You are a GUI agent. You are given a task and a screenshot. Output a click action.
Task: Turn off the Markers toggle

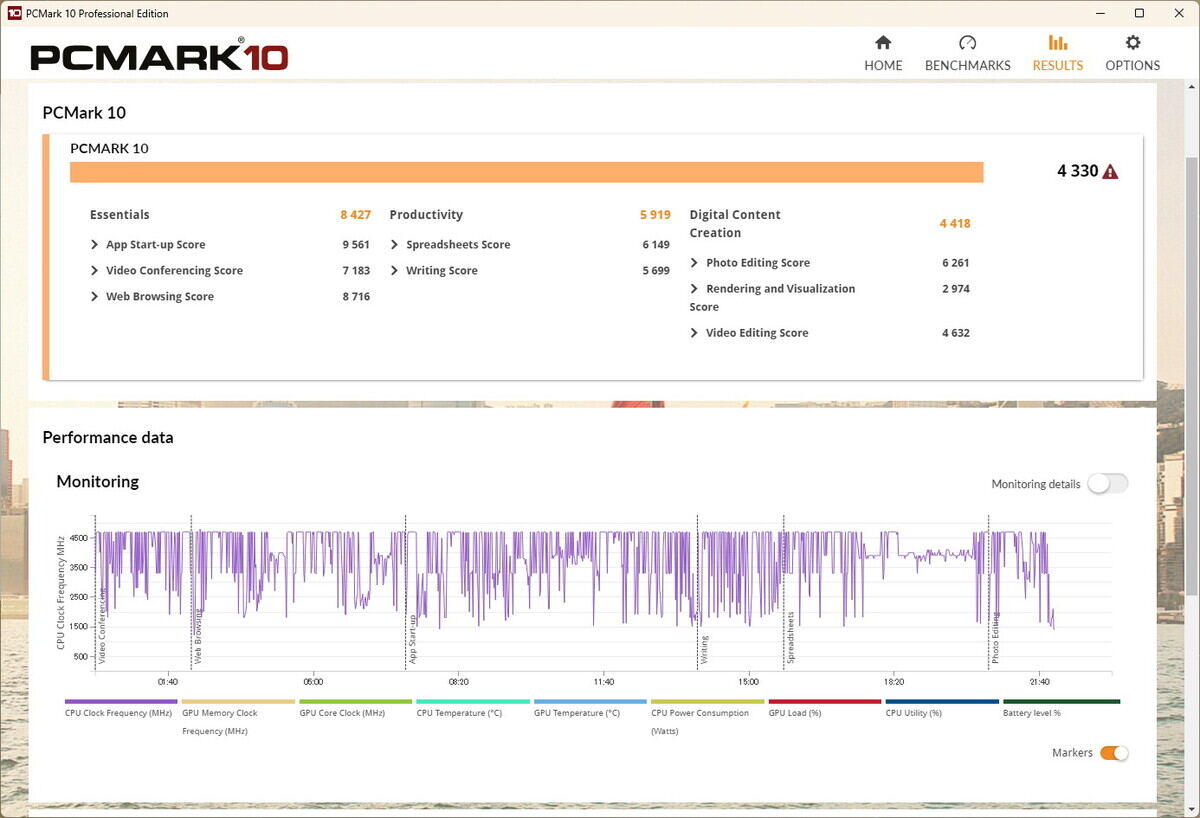click(x=1114, y=753)
